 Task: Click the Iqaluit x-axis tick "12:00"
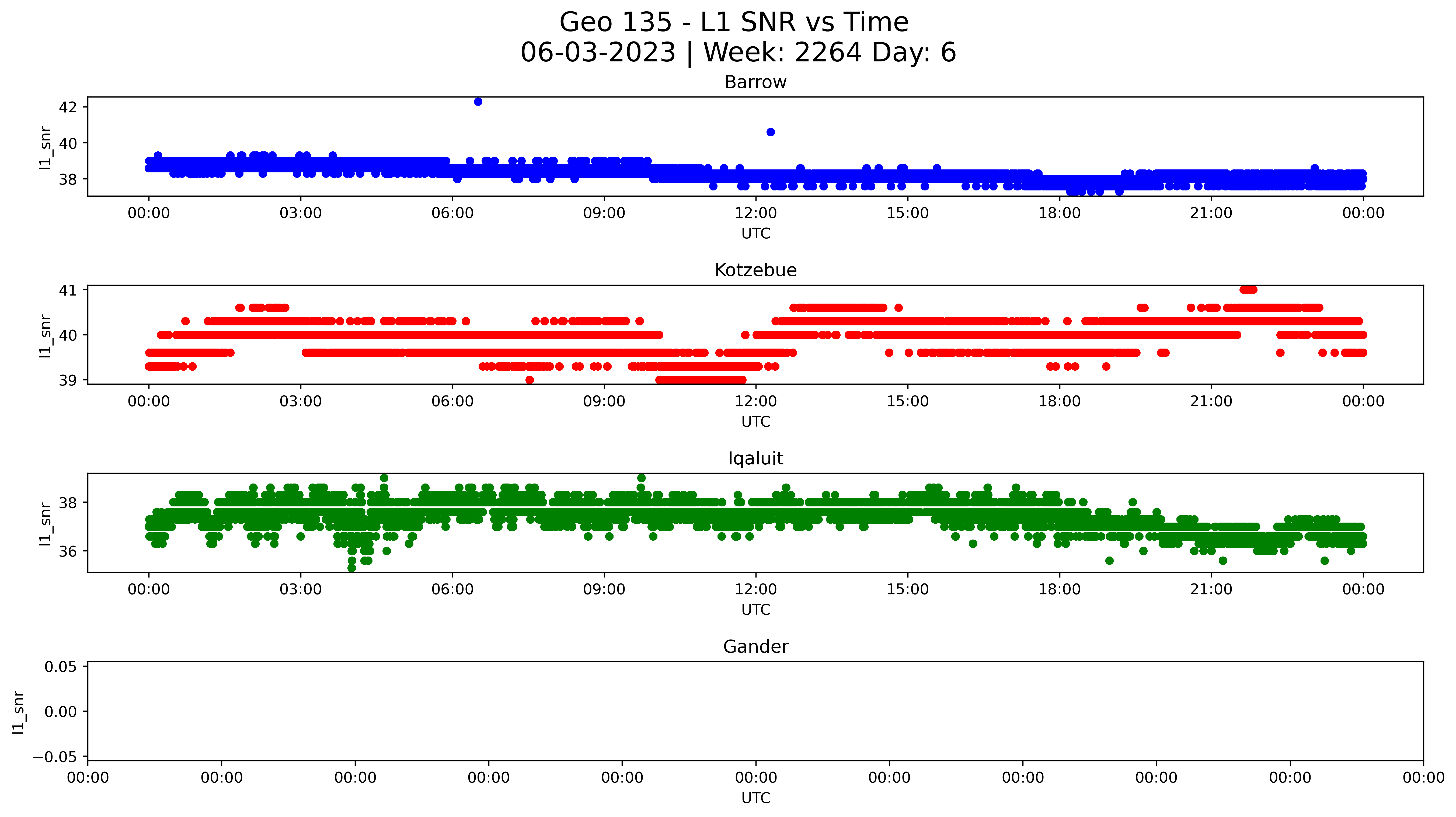[x=756, y=589]
